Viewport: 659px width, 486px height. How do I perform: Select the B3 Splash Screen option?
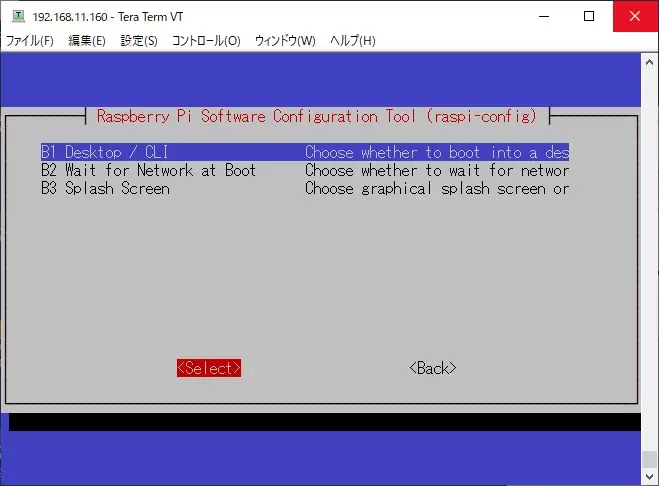[305, 188]
